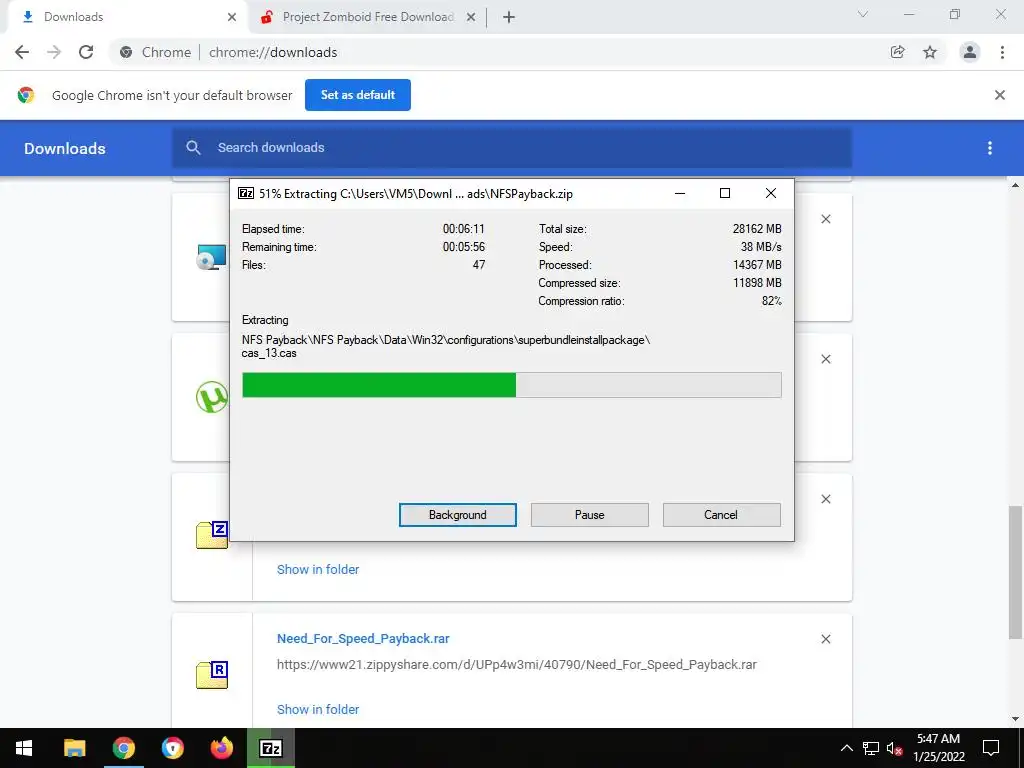
Task: Open the notification center icon
Action: 991,748
